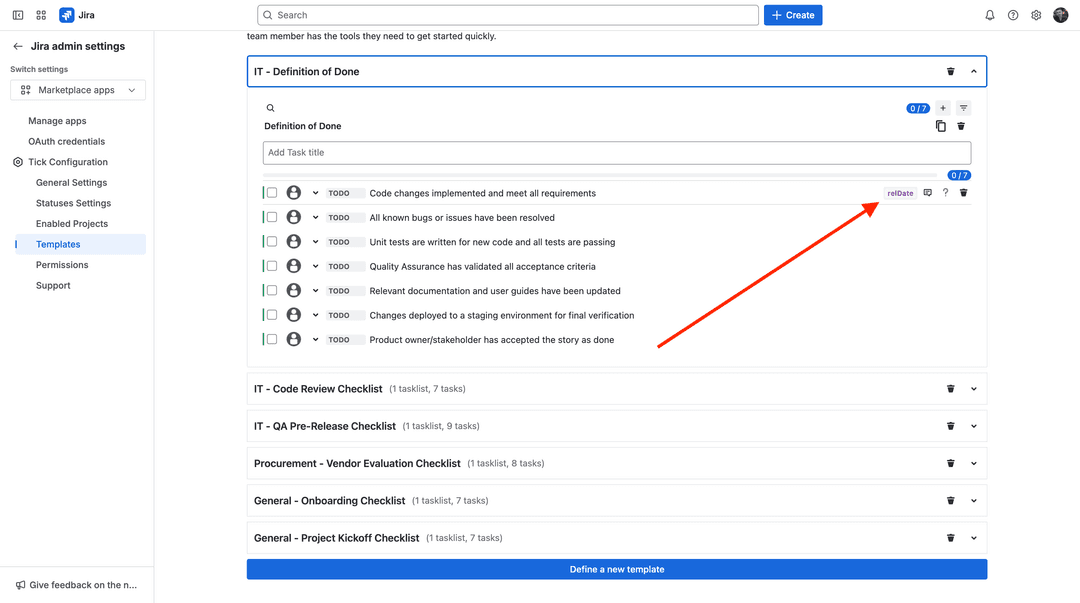Tick the Quality Assurance validated task checkbox

click(x=272, y=265)
